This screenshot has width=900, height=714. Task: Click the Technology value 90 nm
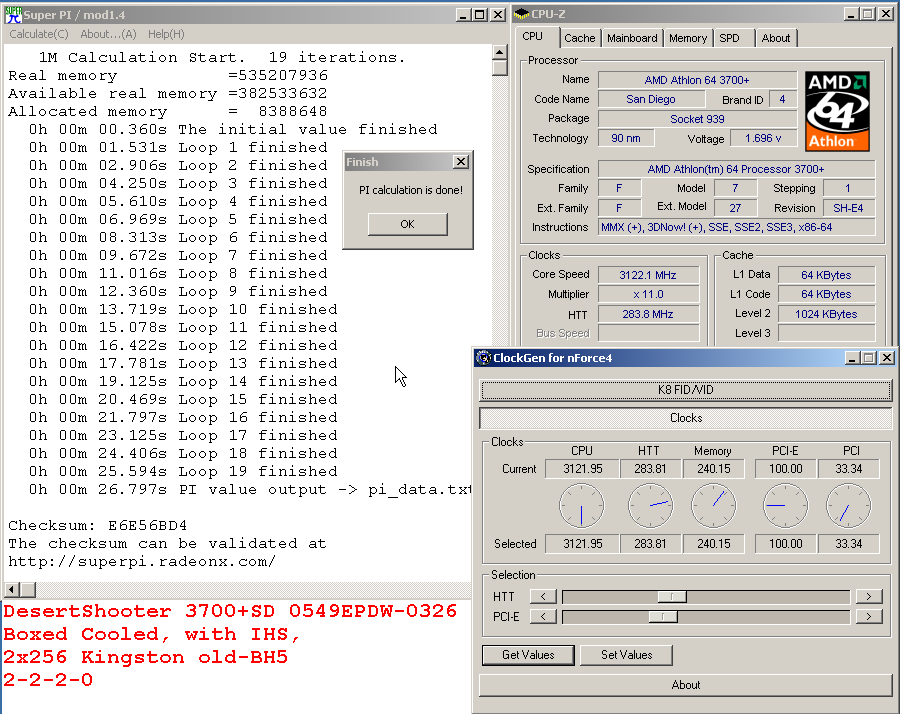[x=625, y=138]
